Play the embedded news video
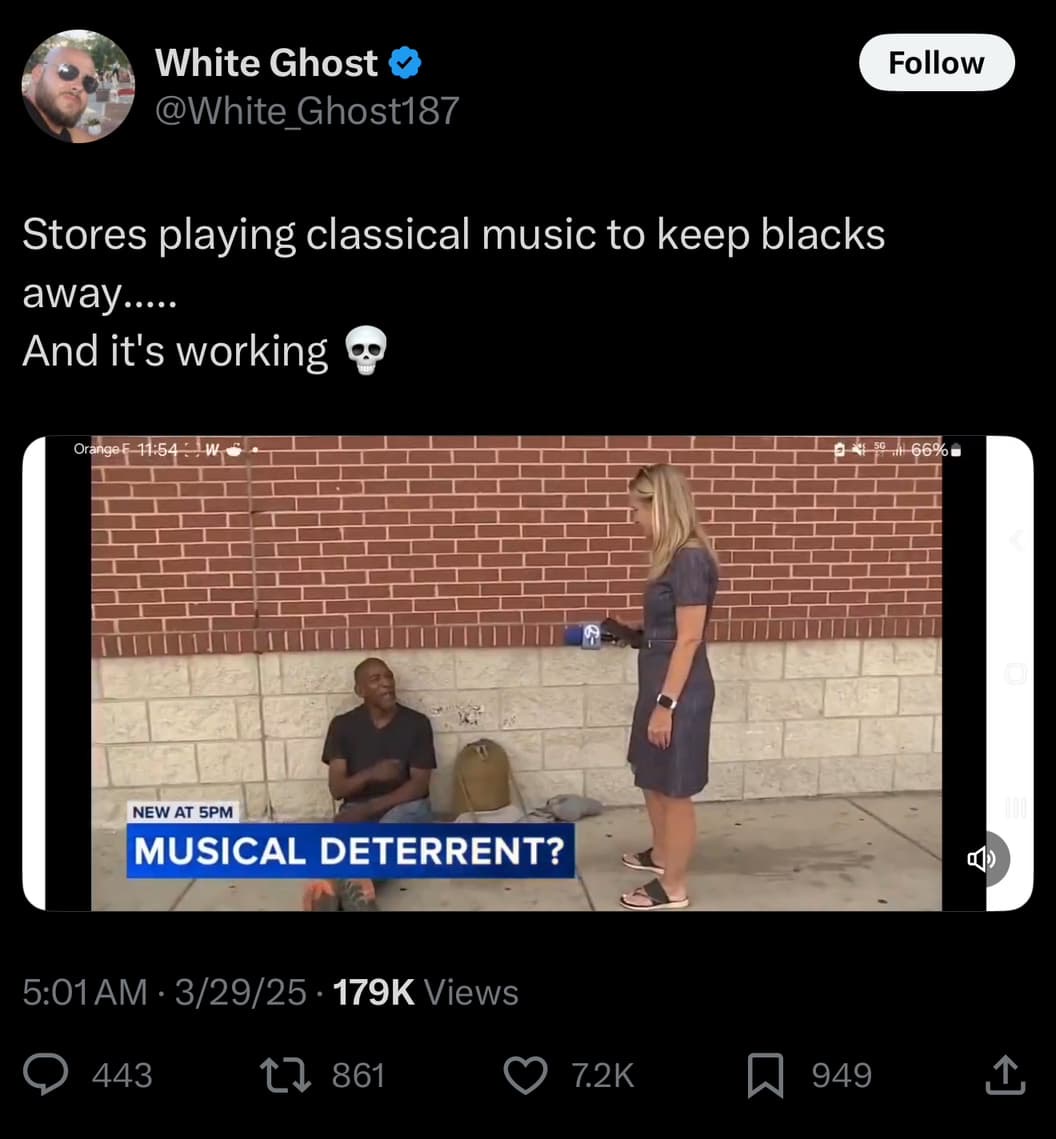The height and width of the screenshot is (1139, 1056). click(527, 673)
